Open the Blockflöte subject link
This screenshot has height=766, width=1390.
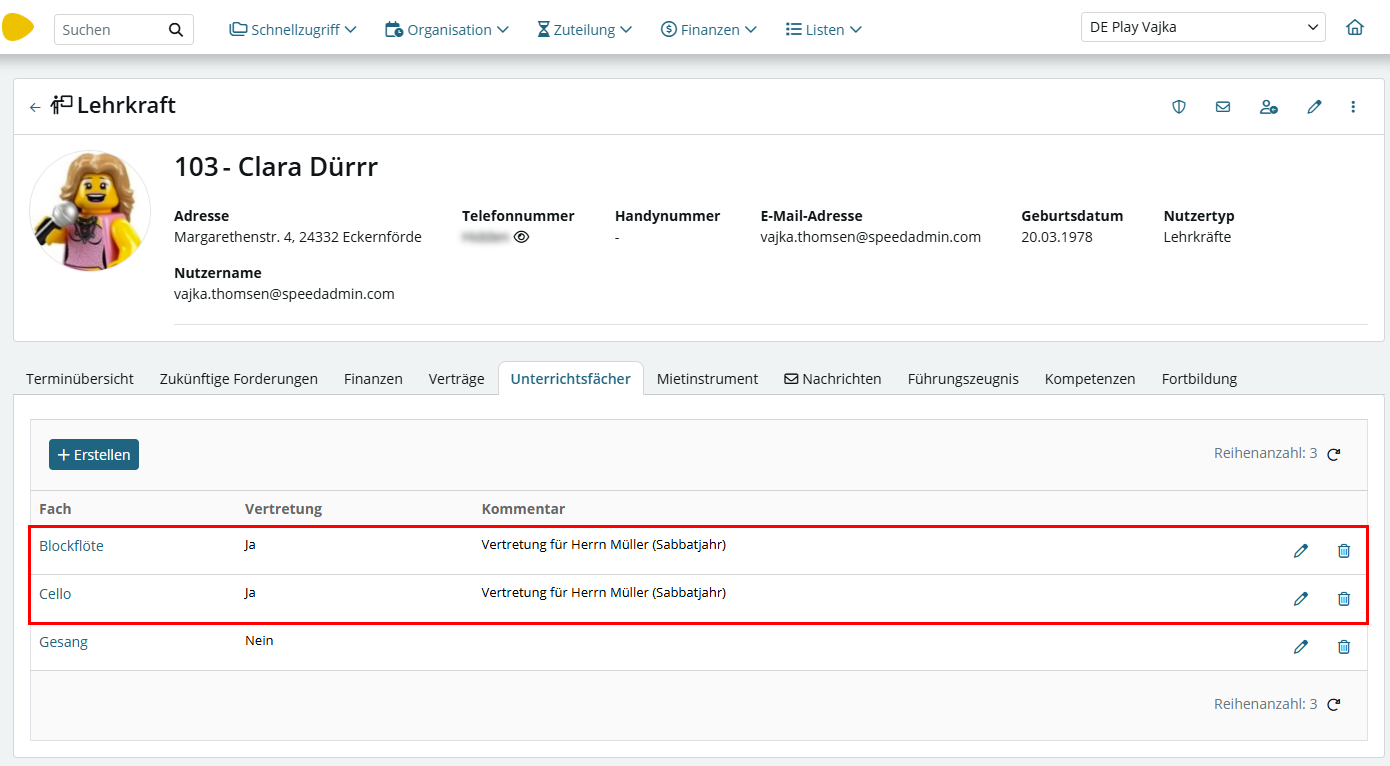[x=71, y=546]
